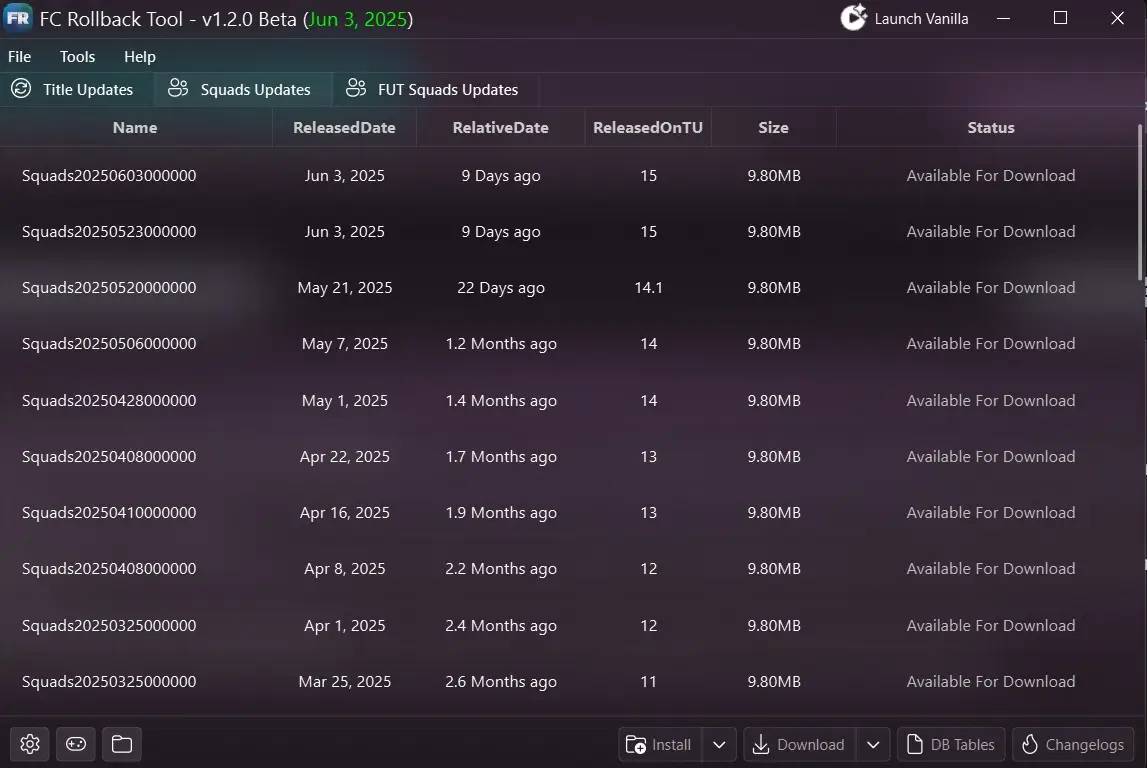The image size is (1147, 768).
Task: Click Available For Download for Squads20250523000000
Action: 991,231
